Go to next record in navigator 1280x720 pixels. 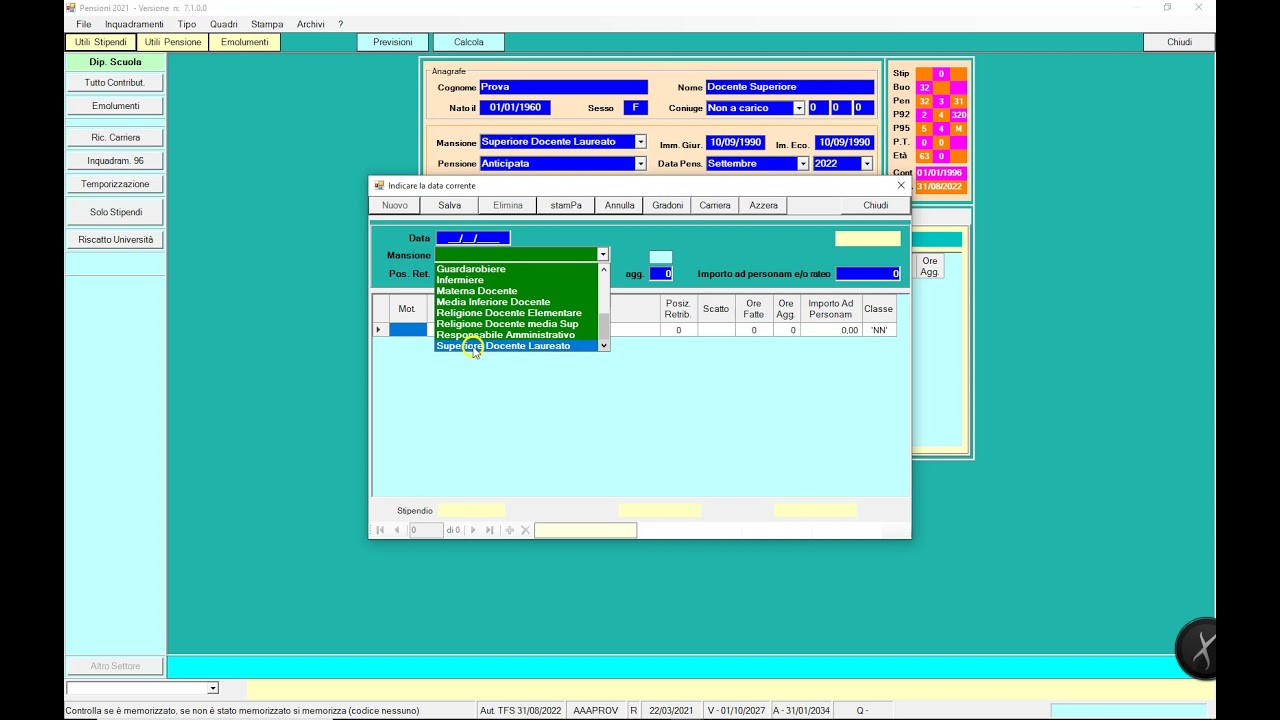pyautogui.click(x=473, y=530)
